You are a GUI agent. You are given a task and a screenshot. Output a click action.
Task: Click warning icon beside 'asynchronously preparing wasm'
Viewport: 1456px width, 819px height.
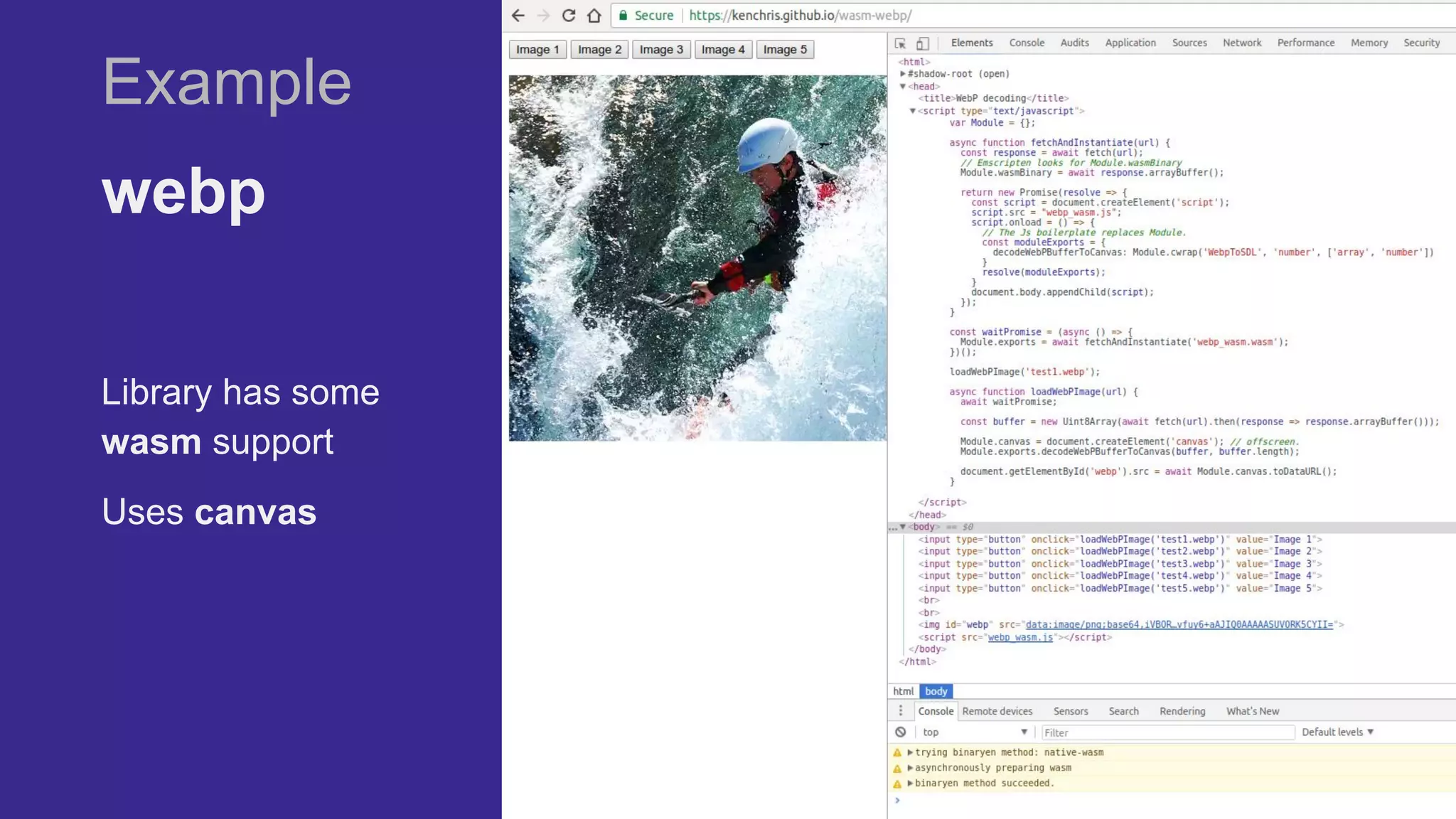[897, 769]
